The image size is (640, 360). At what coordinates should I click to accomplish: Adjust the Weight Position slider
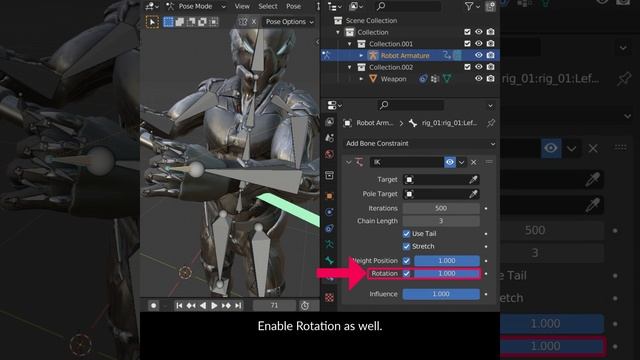click(447, 260)
